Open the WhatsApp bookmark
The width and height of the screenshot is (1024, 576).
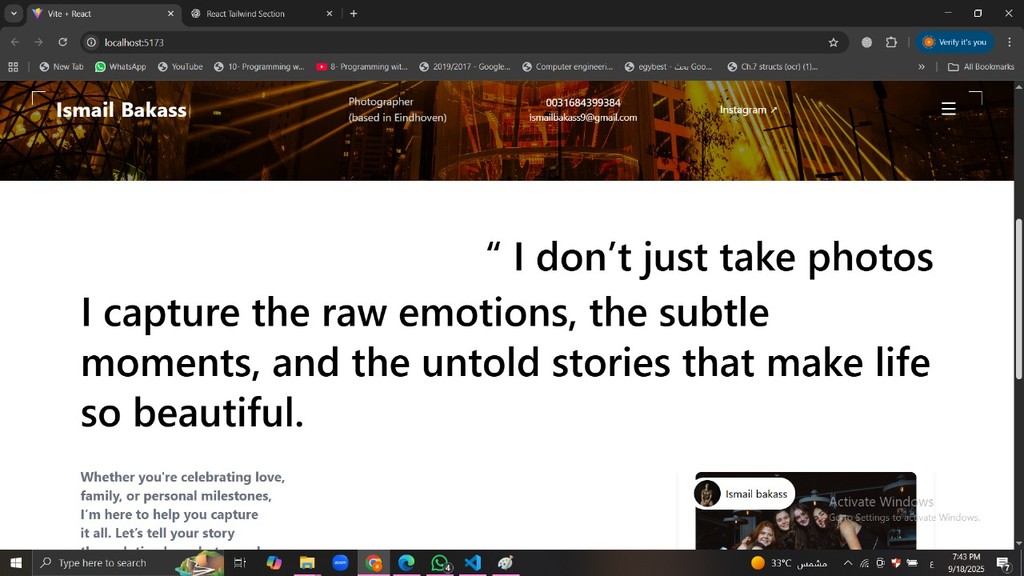[x=121, y=67]
